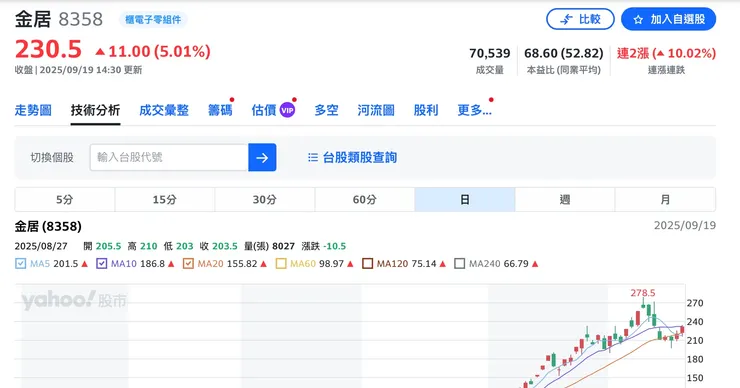Click the red triangle next to MA240
This screenshot has height=388, width=740.
pyautogui.click(x=535, y=264)
